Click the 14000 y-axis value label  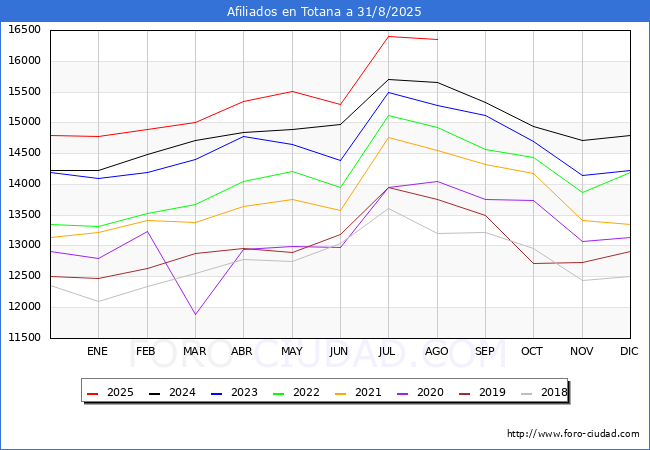click(x=24, y=184)
